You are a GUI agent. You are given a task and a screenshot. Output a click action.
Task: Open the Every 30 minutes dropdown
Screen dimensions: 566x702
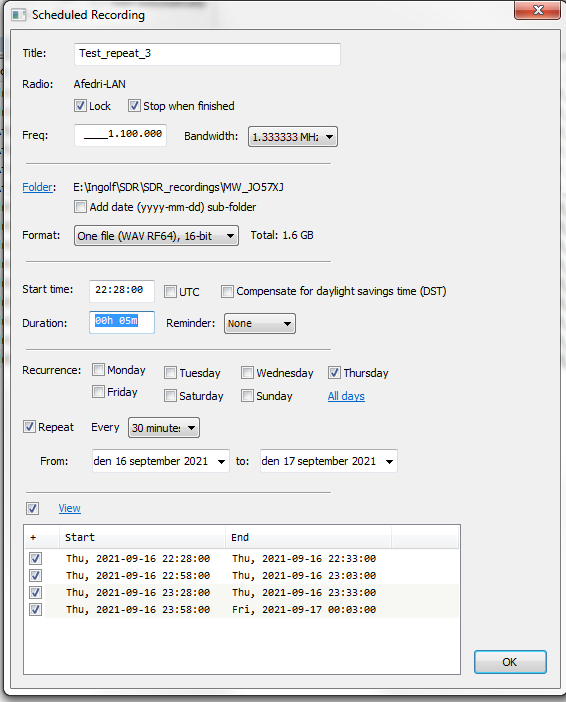[164, 428]
